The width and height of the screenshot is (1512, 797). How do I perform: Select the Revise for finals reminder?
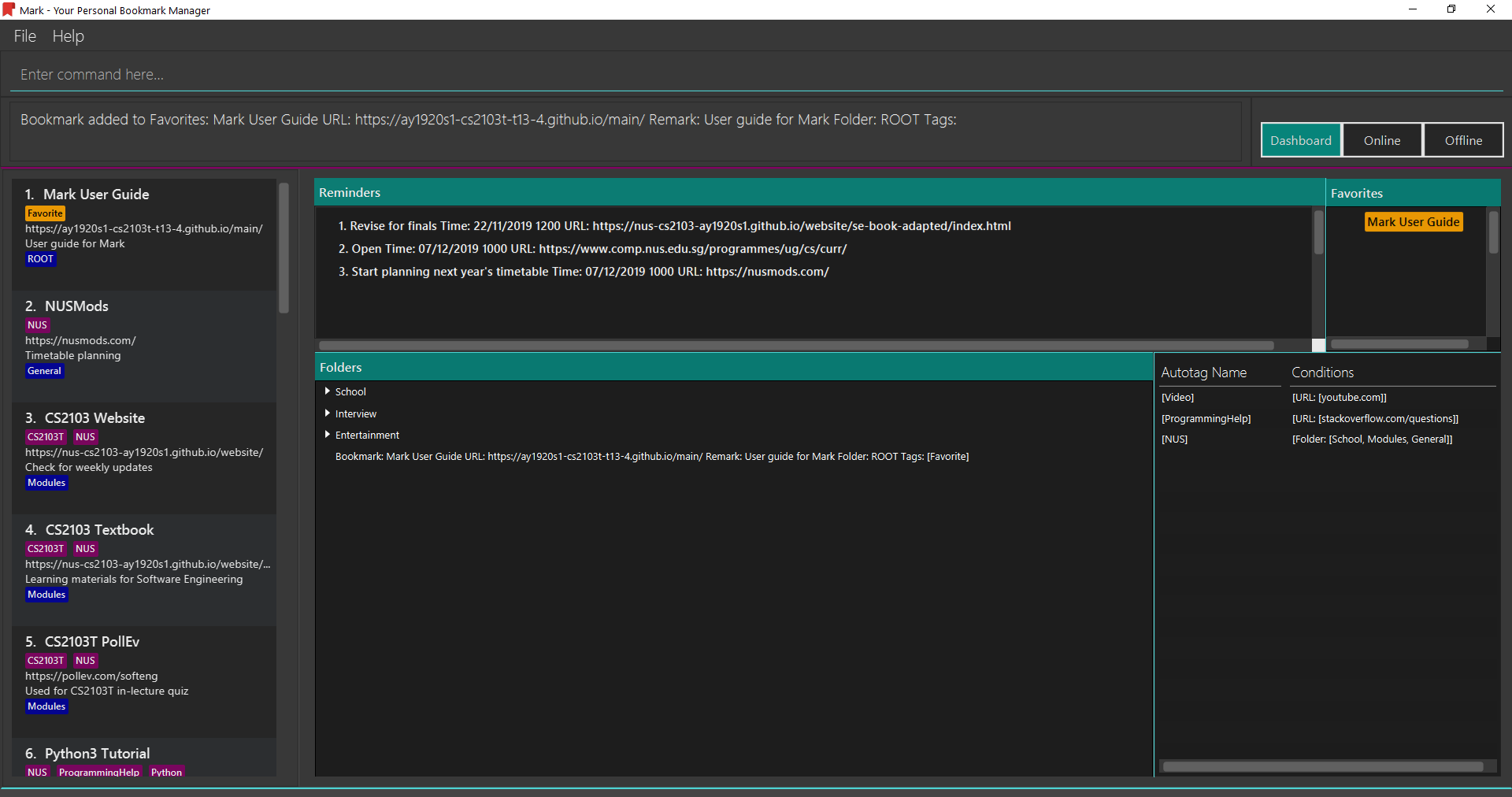675,226
